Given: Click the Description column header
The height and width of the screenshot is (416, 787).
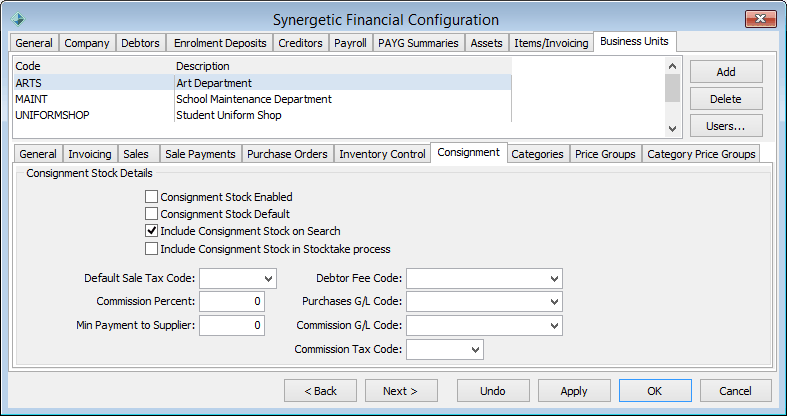Looking at the screenshot, I should pyautogui.click(x=343, y=66).
